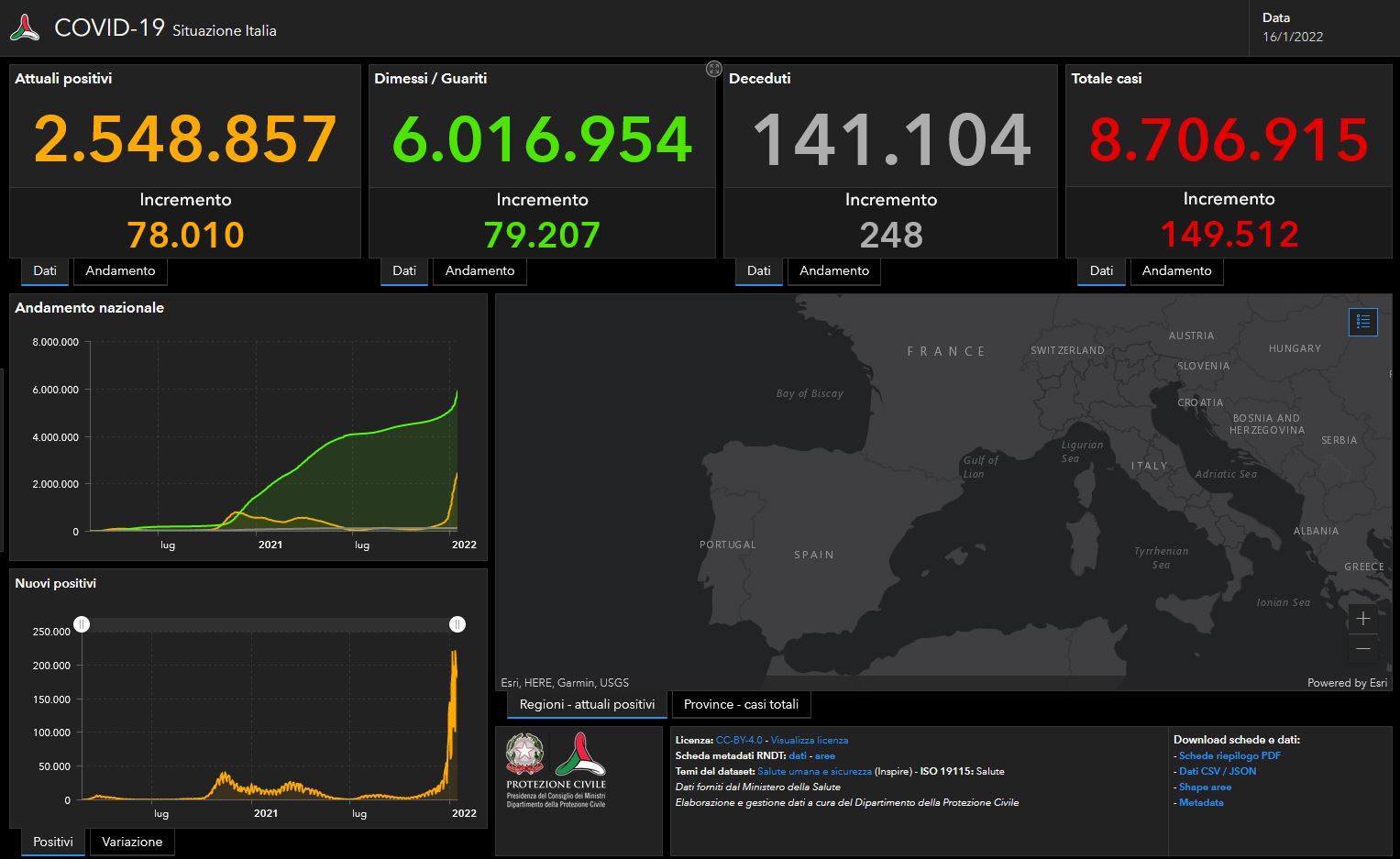This screenshot has height=859, width=1400.
Task: Click the Protezione Civile logo in header
Action: coord(25,28)
